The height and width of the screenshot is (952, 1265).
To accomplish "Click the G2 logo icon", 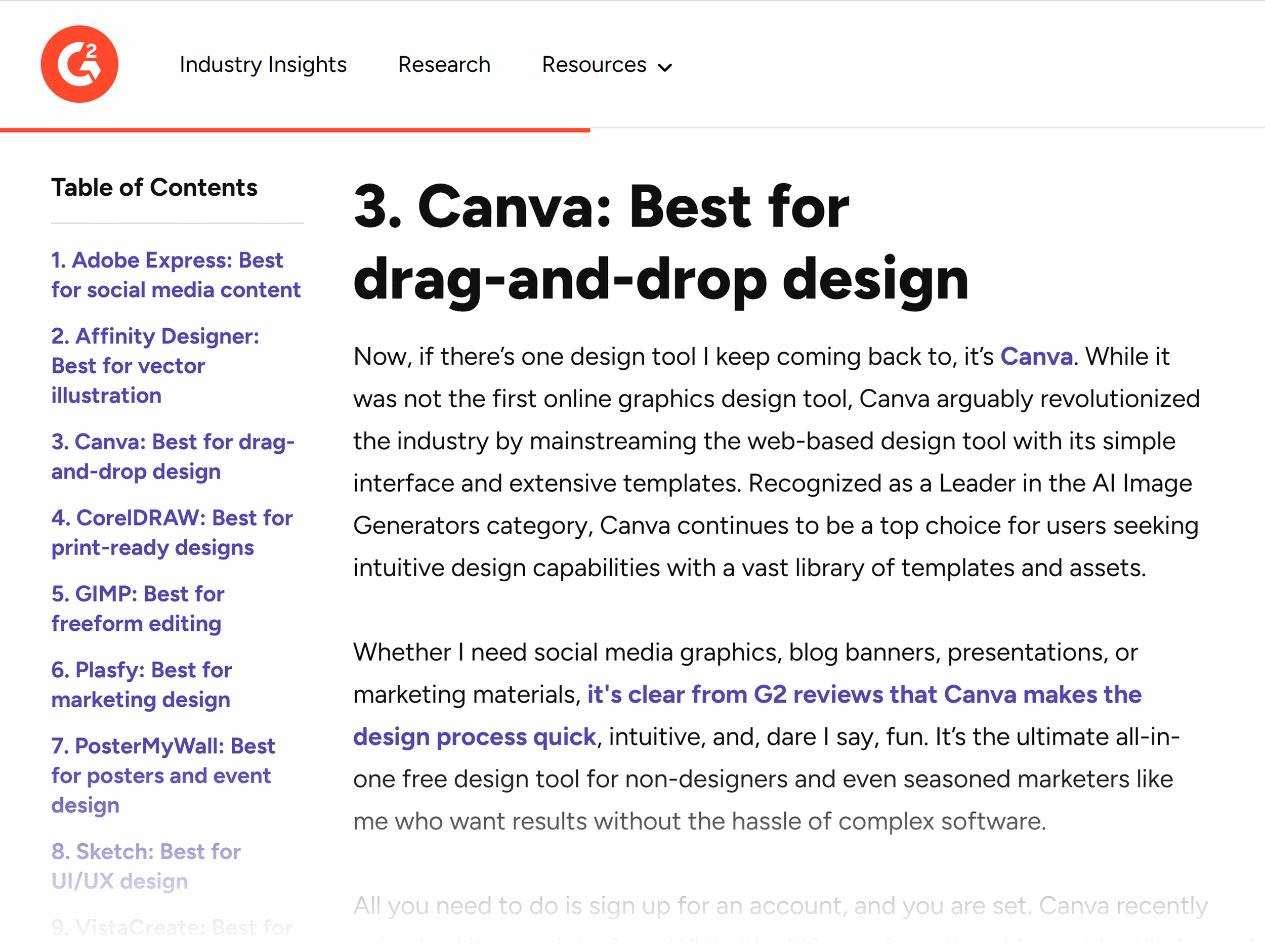I will [x=79, y=64].
